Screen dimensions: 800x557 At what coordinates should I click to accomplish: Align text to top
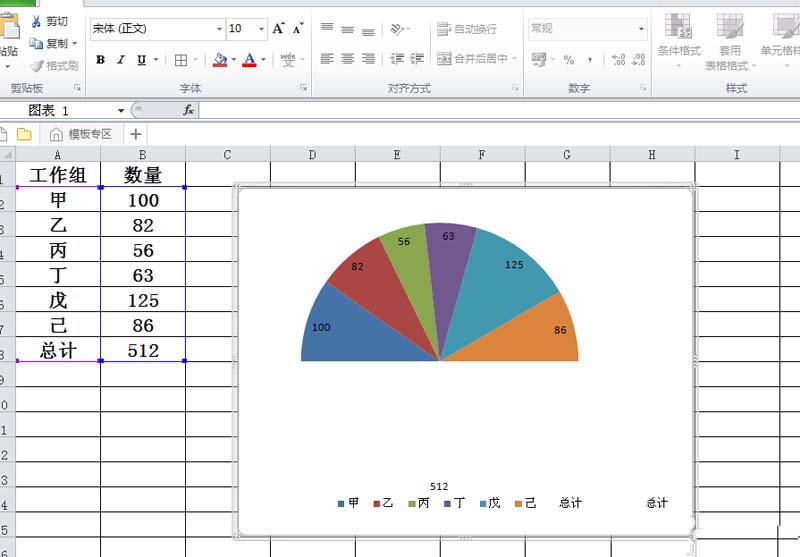[x=327, y=29]
